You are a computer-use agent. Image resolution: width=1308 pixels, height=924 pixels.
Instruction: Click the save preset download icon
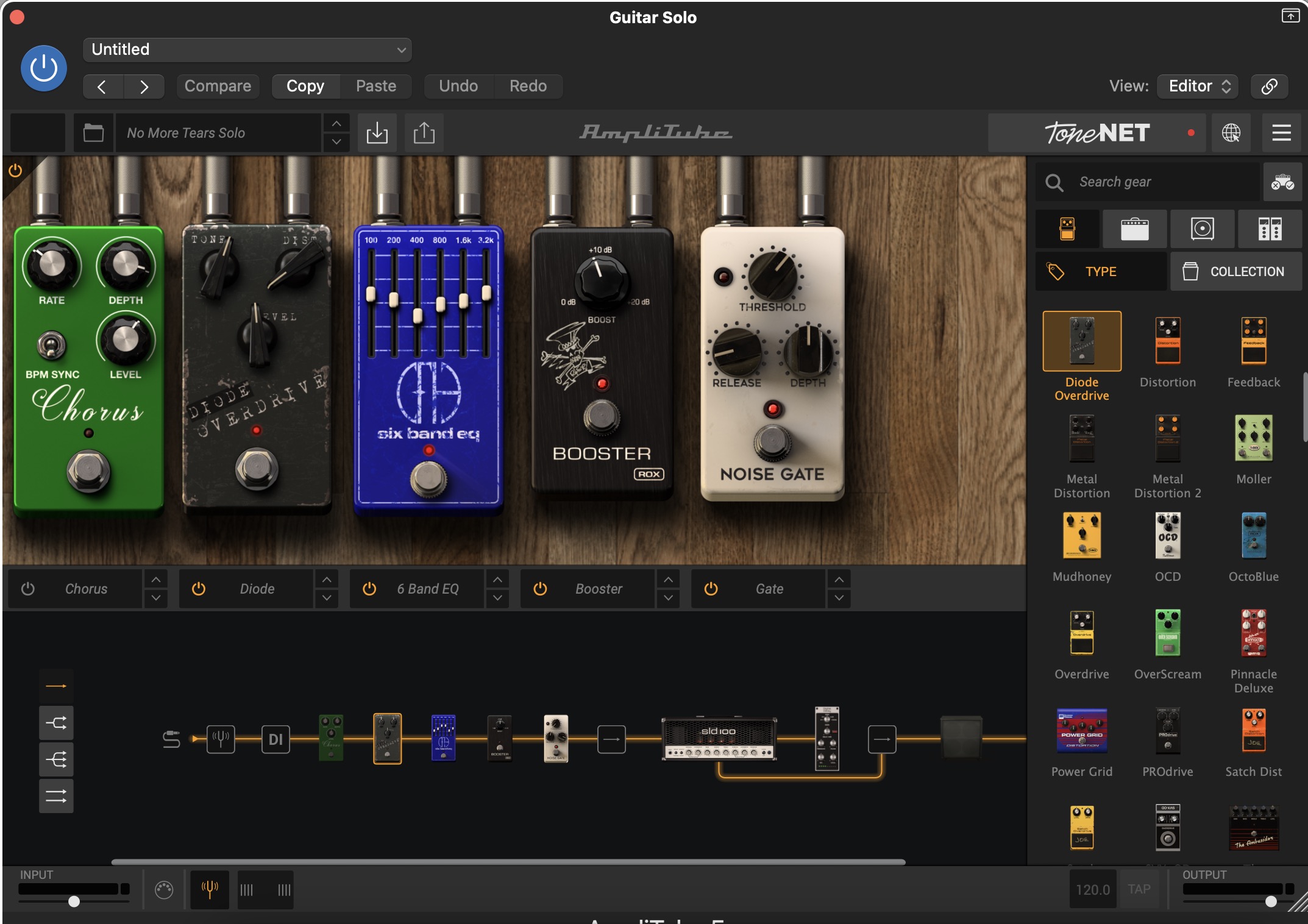[377, 133]
